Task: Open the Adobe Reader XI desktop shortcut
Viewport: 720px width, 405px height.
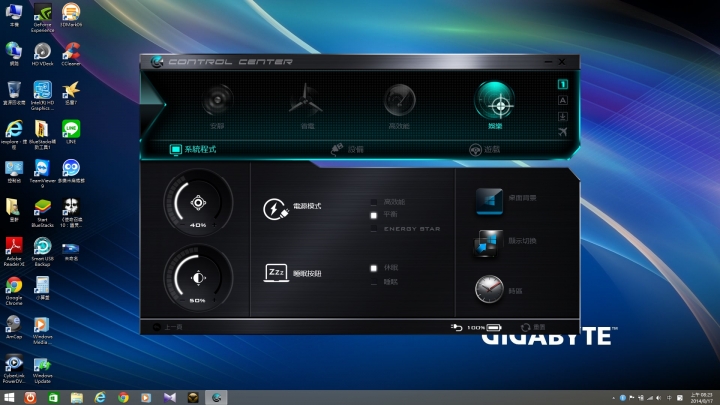Action: point(14,252)
